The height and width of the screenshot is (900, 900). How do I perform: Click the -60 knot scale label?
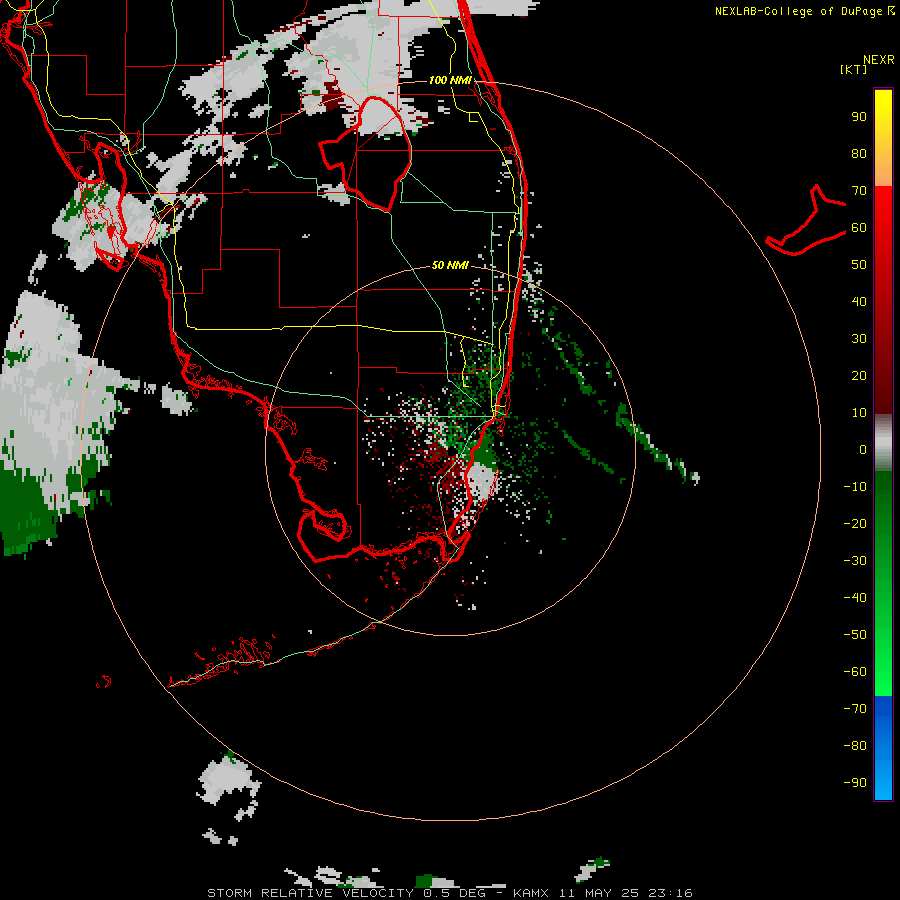pyautogui.click(x=855, y=672)
